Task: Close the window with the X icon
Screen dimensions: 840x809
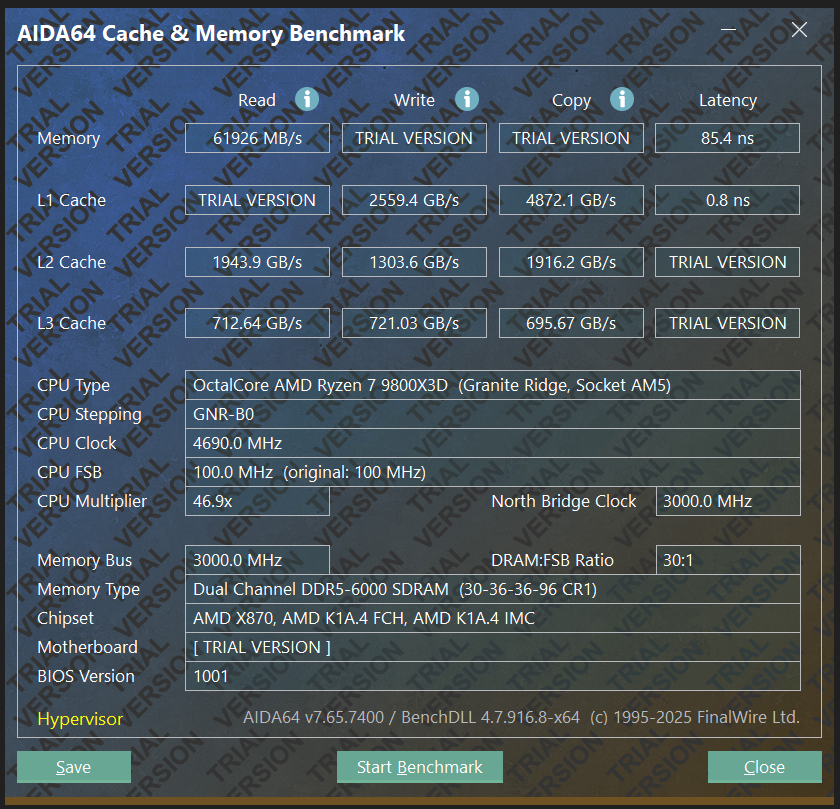Action: click(x=799, y=30)
